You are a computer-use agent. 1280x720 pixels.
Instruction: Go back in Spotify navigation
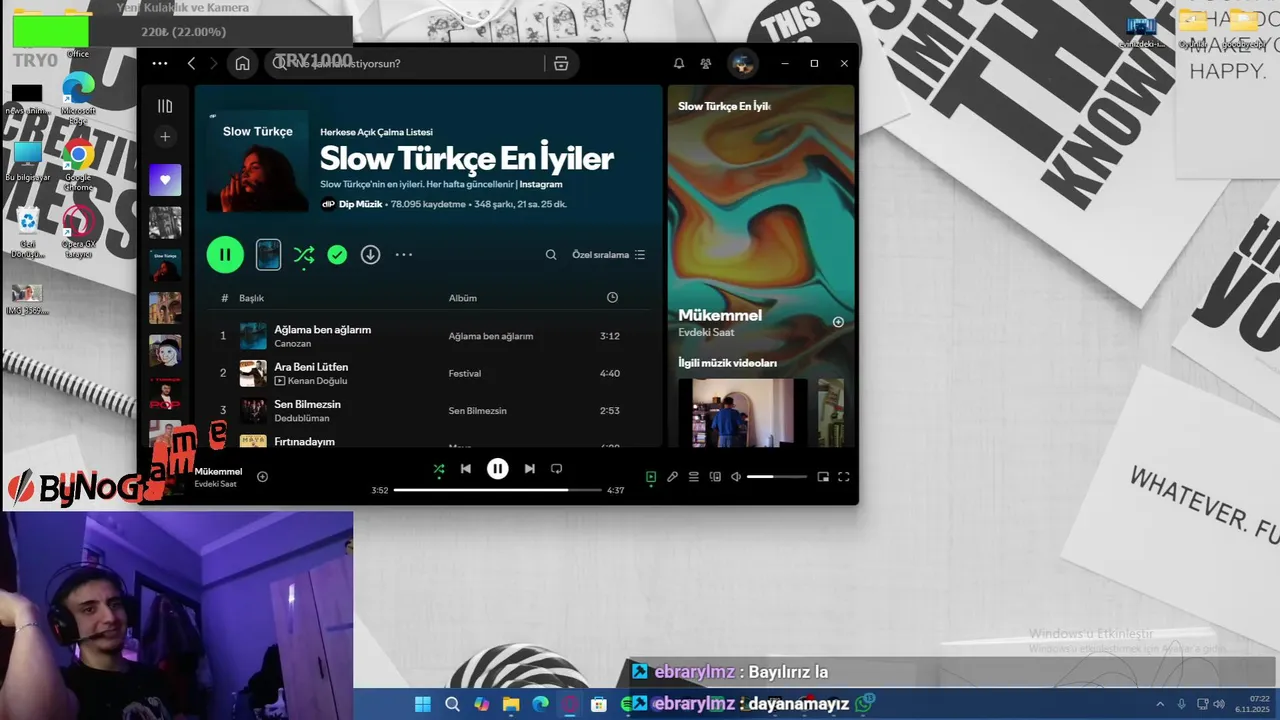[x=191, y=63]
